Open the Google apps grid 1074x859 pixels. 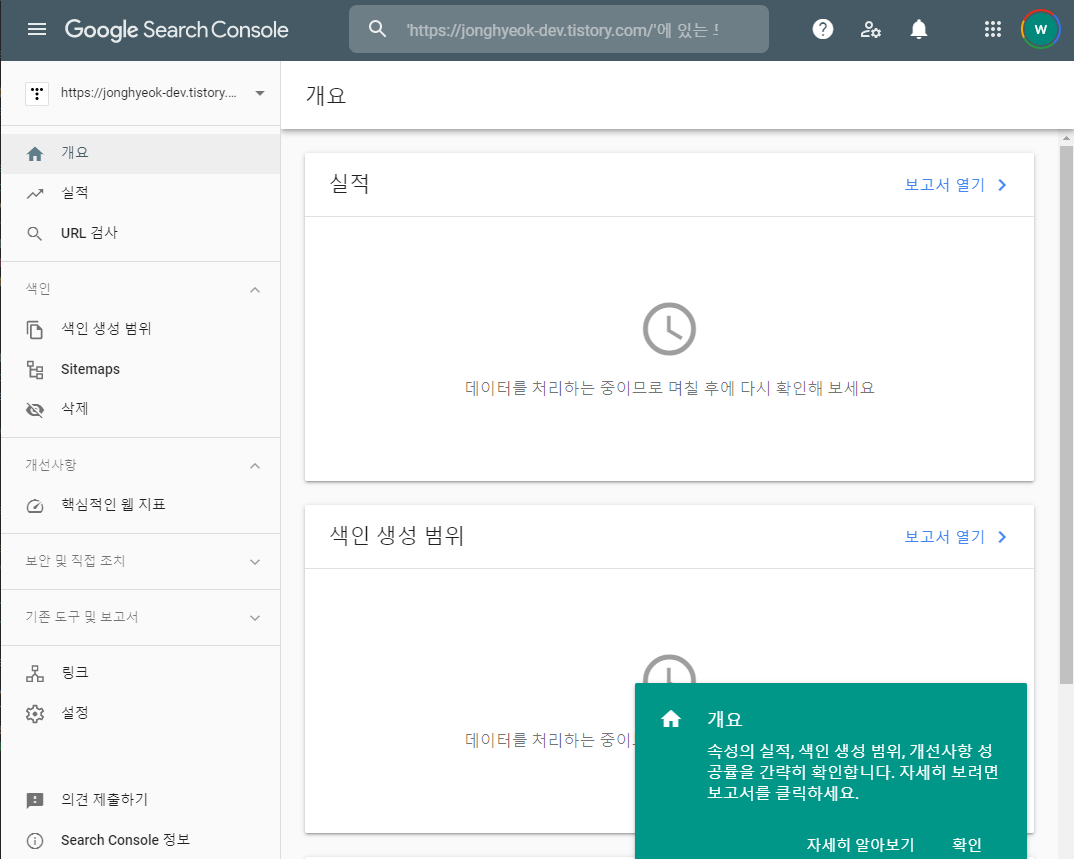click(992, 29)
